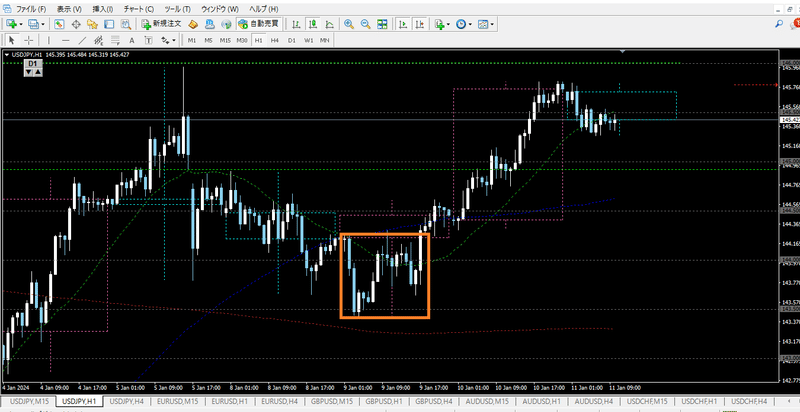The image size is (800, 412).
Task: Expand the templates dropdown arrow
Action: point(491,24)
